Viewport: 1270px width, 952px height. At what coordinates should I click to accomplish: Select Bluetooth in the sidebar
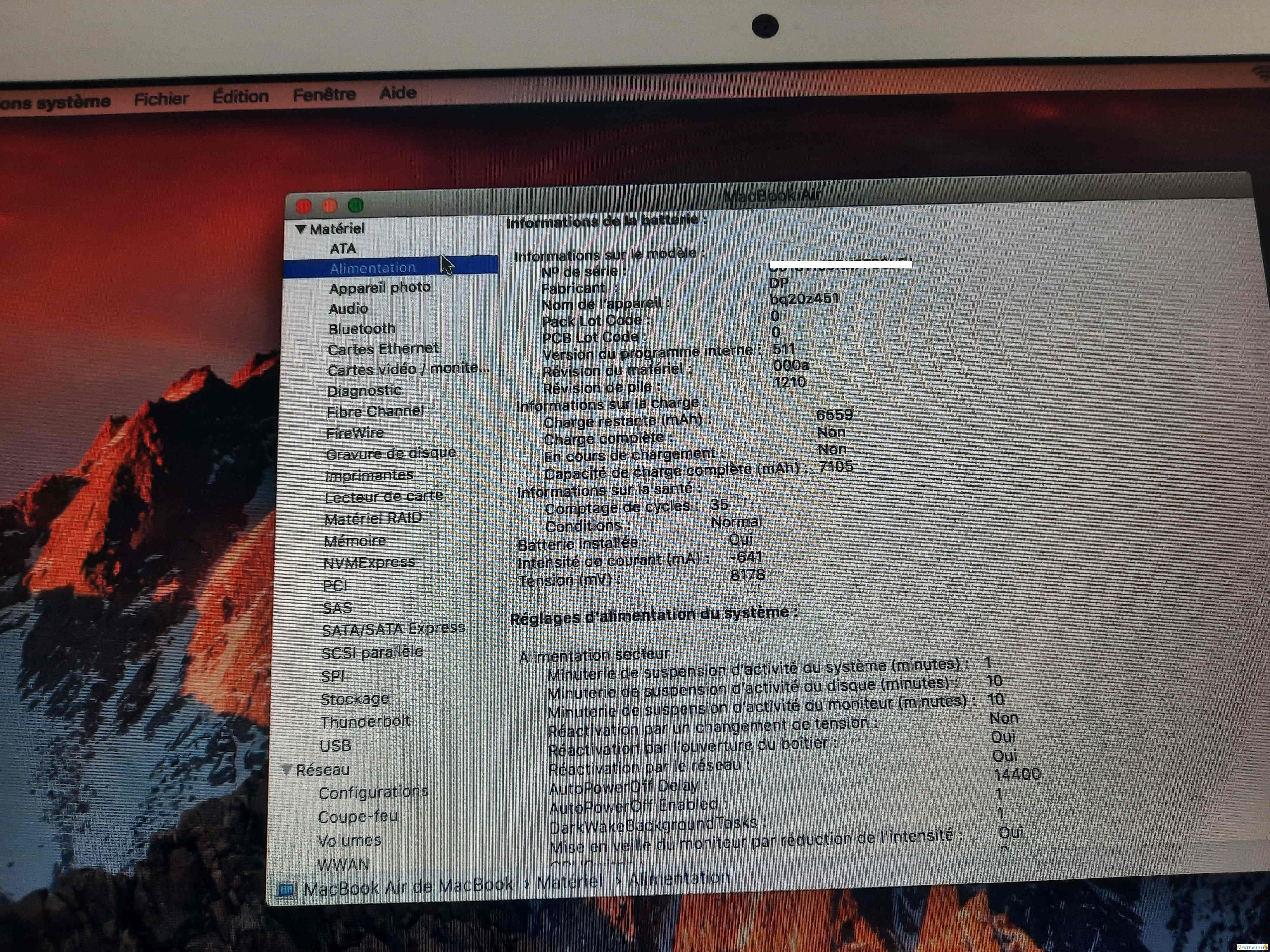[362, 329]
